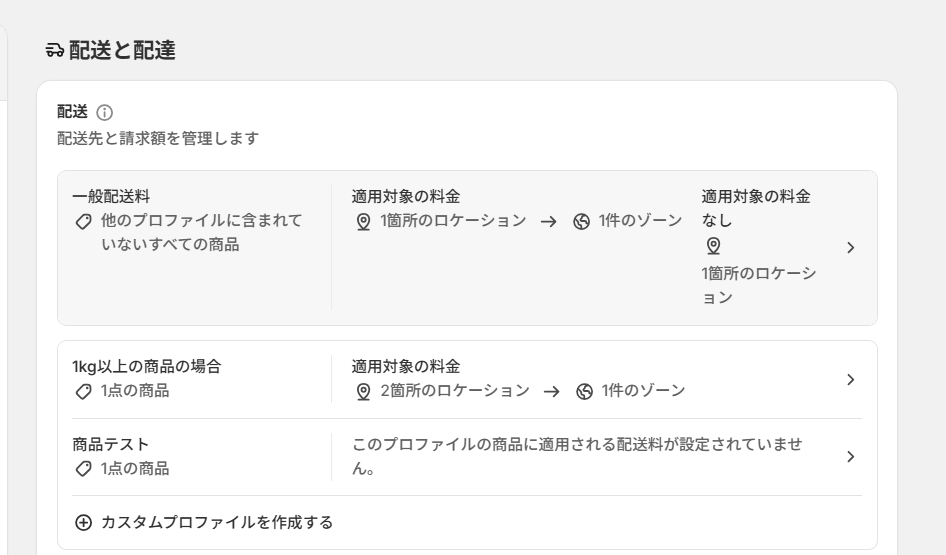This screenshot has width=946, height=555.
Task: Open the 商品テスト shipping profile
Action: 110,445
